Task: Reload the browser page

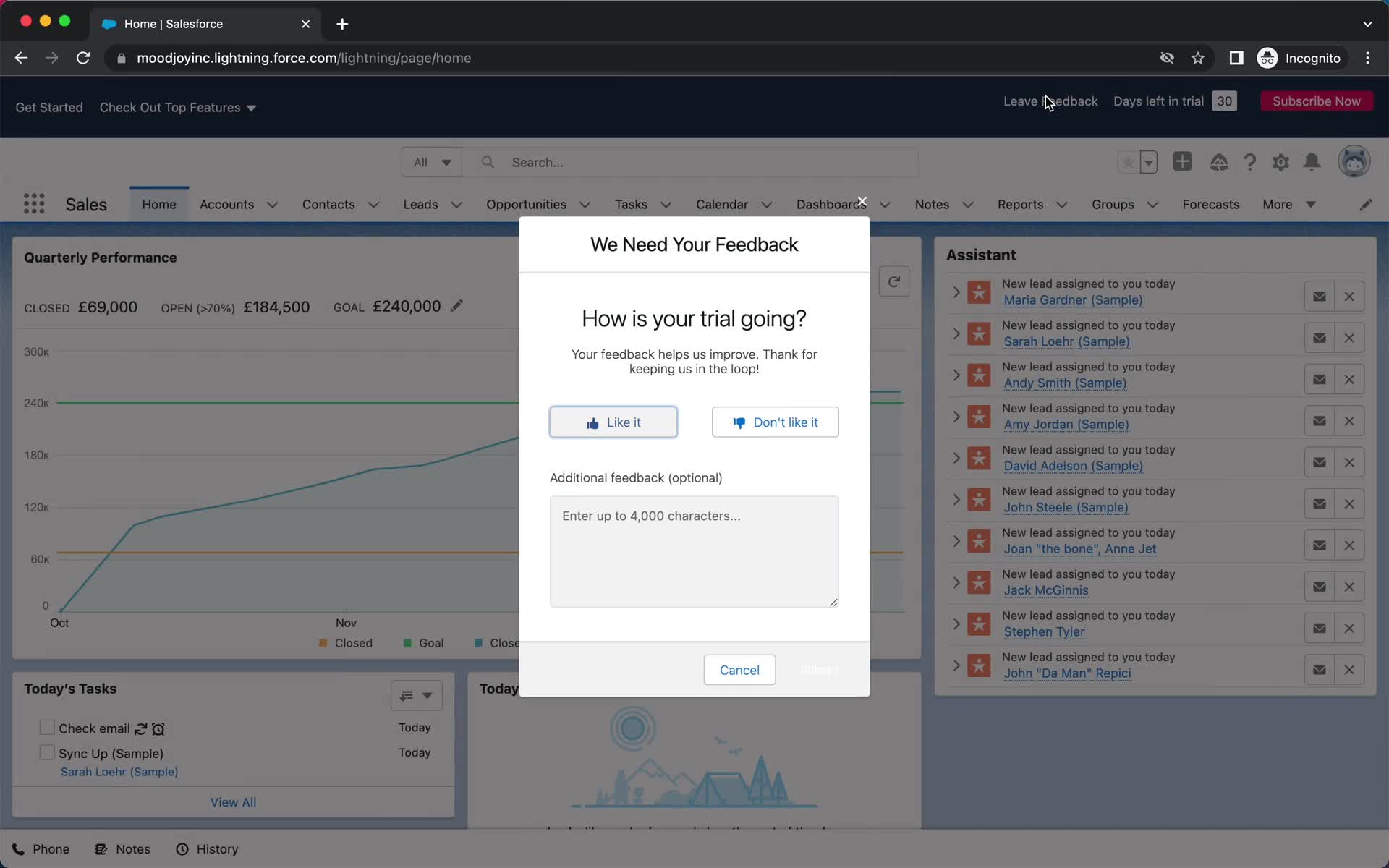Action: [x=83, y=58]
